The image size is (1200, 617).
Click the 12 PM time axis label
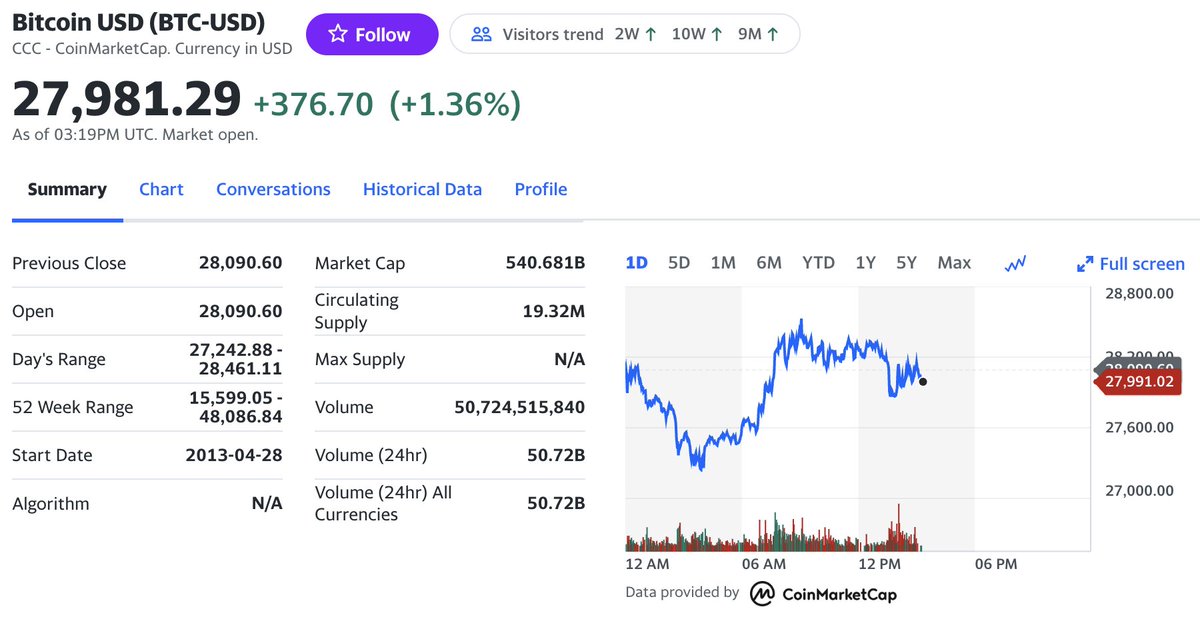point(879,564)
